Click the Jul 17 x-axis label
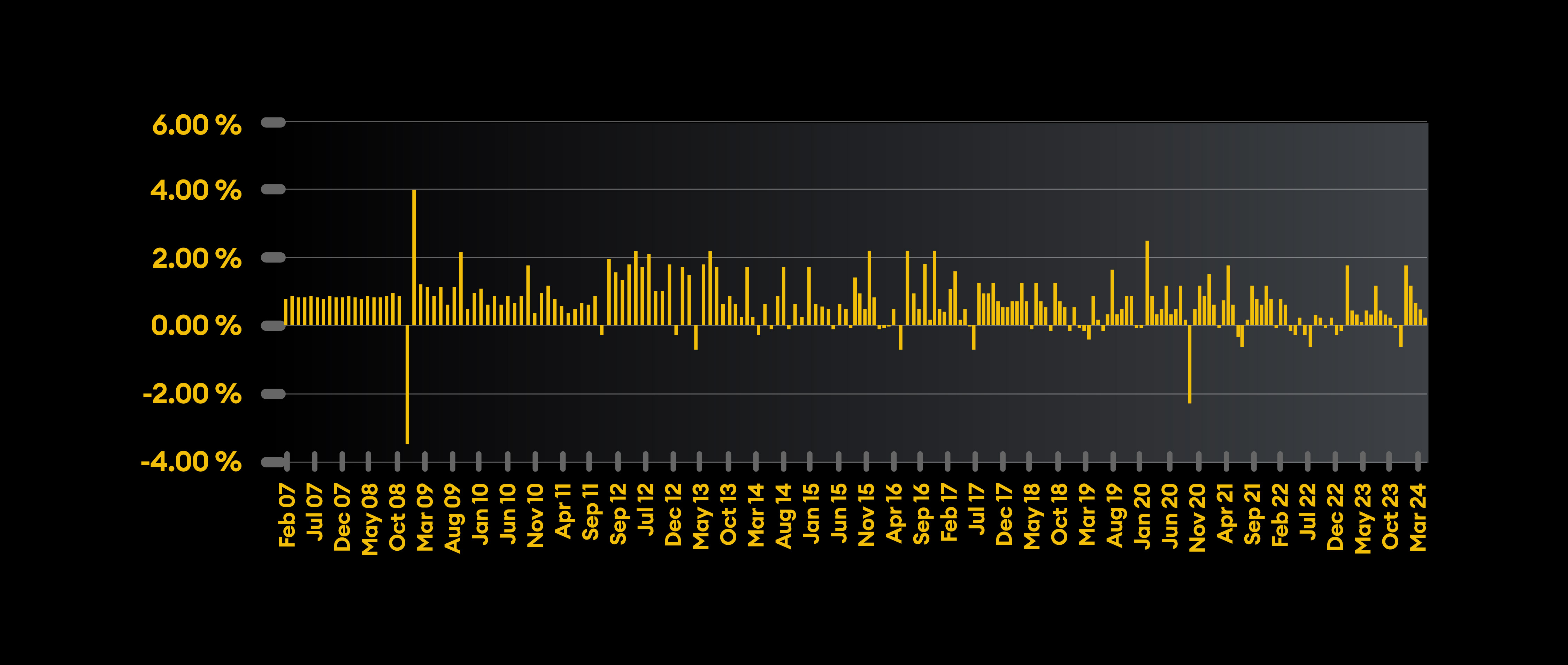The width and height of the screenshot is (1568, 665). coord(976,509)
